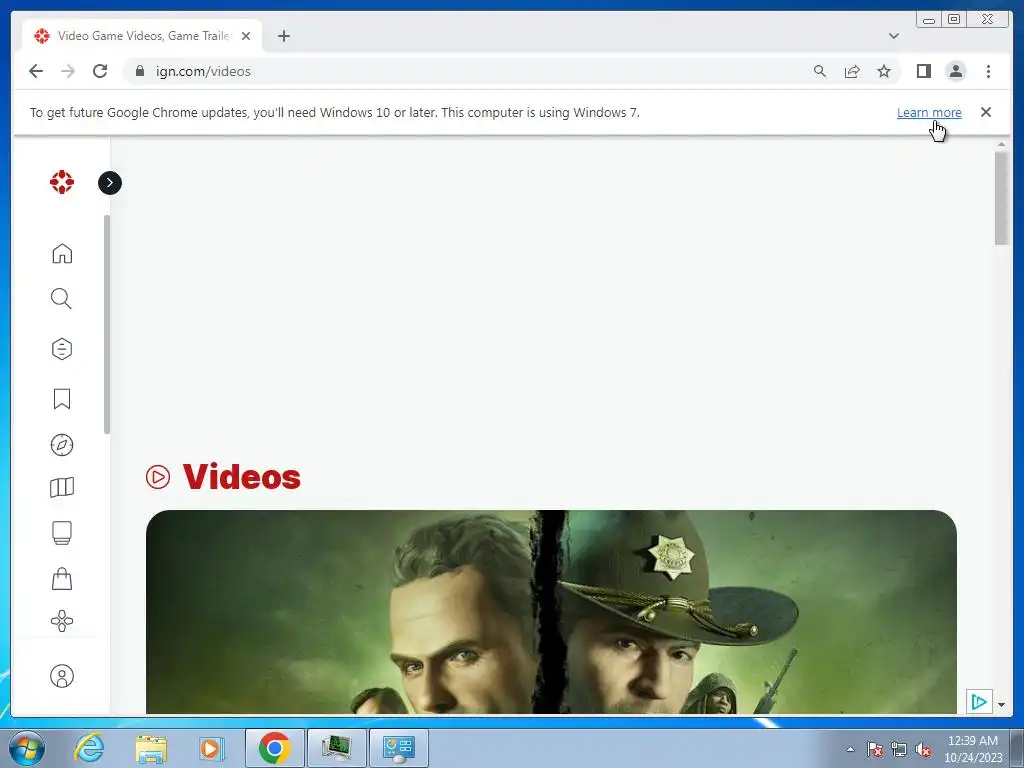Bookmark this tab with the star icon
This screenshot has height=768, width=1024.
point(884,71)
